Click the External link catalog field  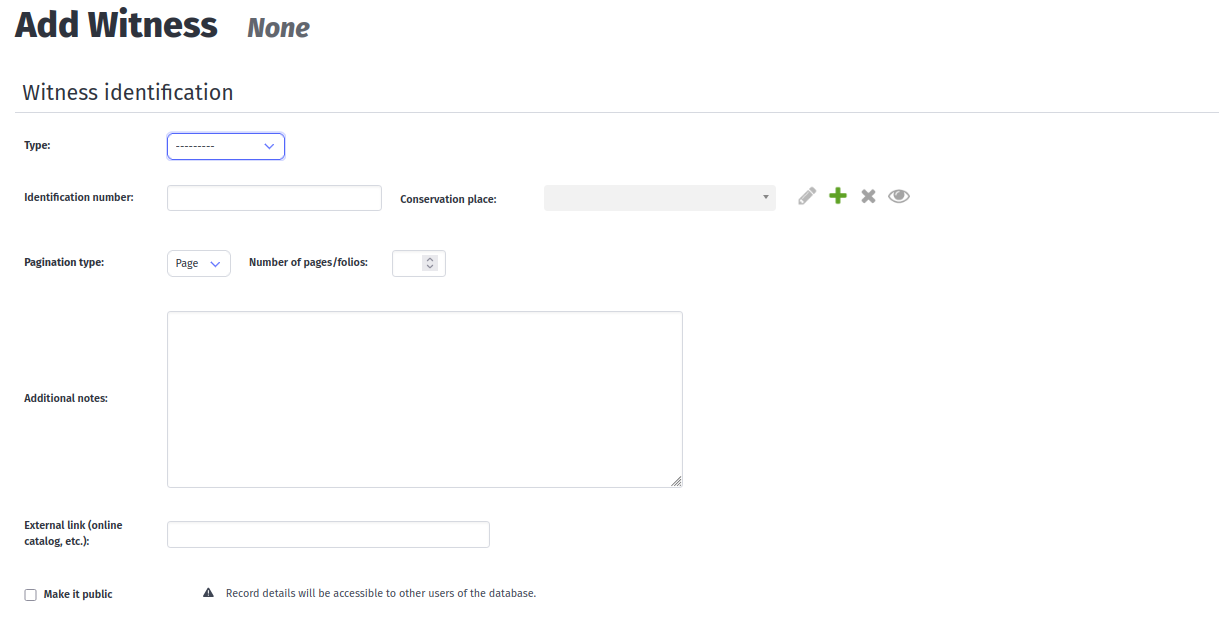328,534
